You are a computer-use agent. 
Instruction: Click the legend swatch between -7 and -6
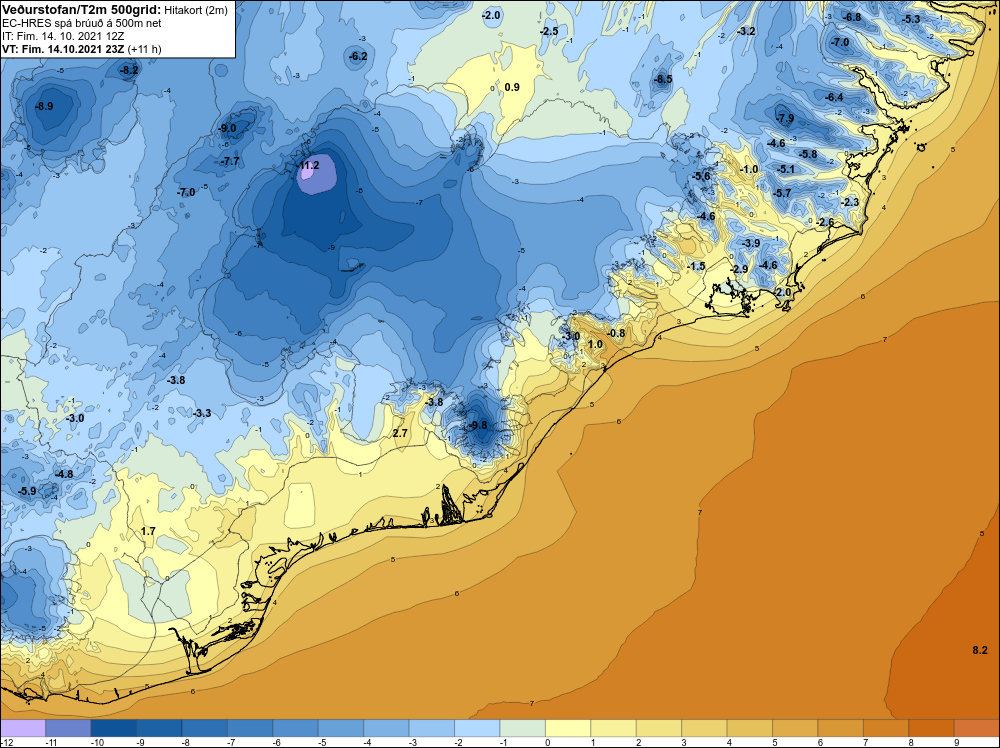click(x=250, y=728)
